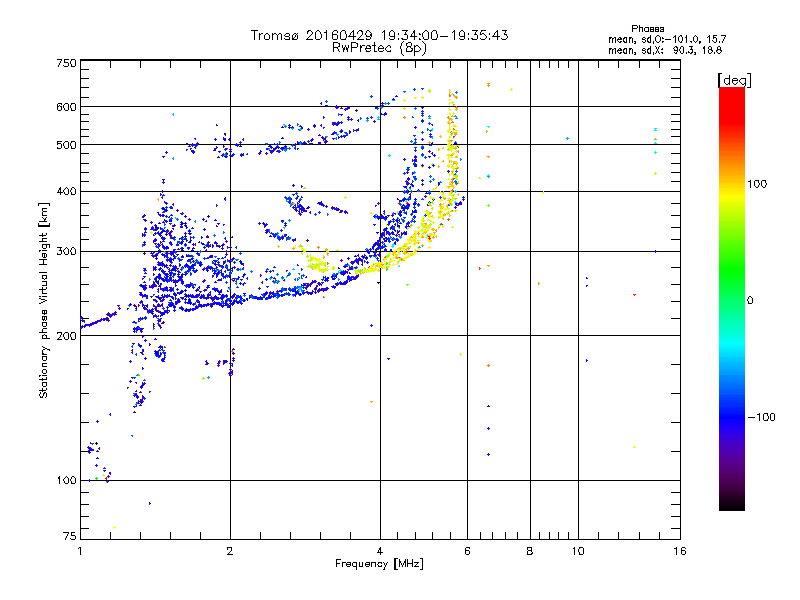Click the 'RwPretec (8p)' subtitle
The image size is (800, 600).
pos(379,48)
